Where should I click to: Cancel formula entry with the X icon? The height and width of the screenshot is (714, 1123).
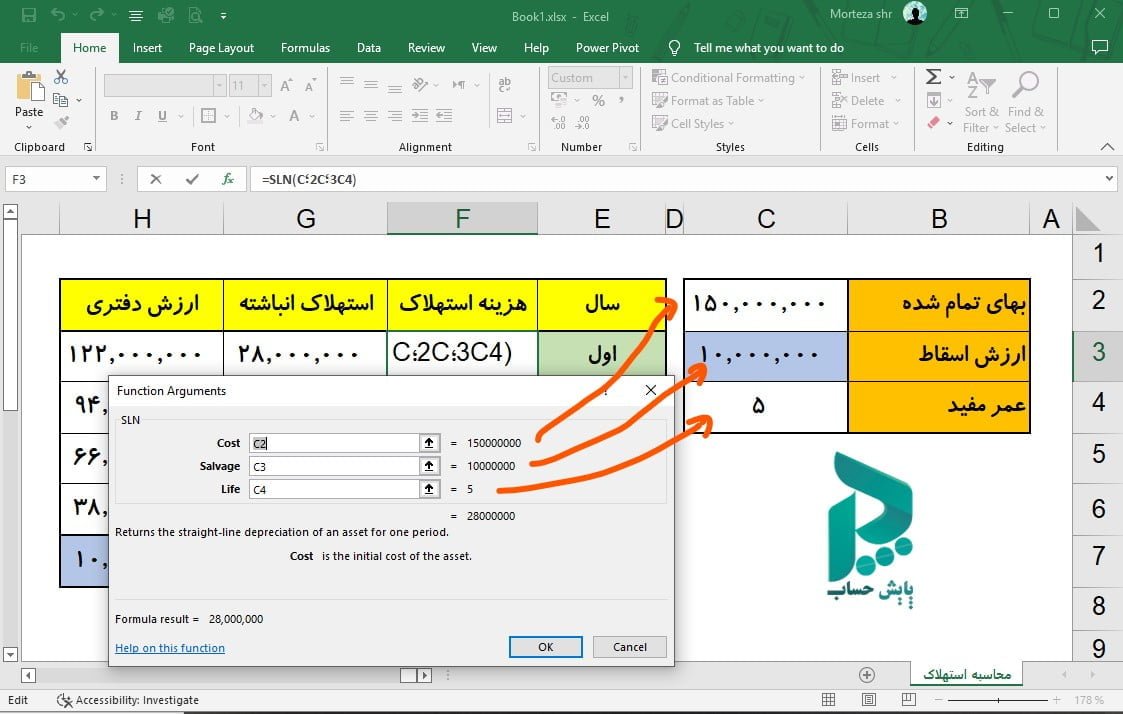(156, 180)
